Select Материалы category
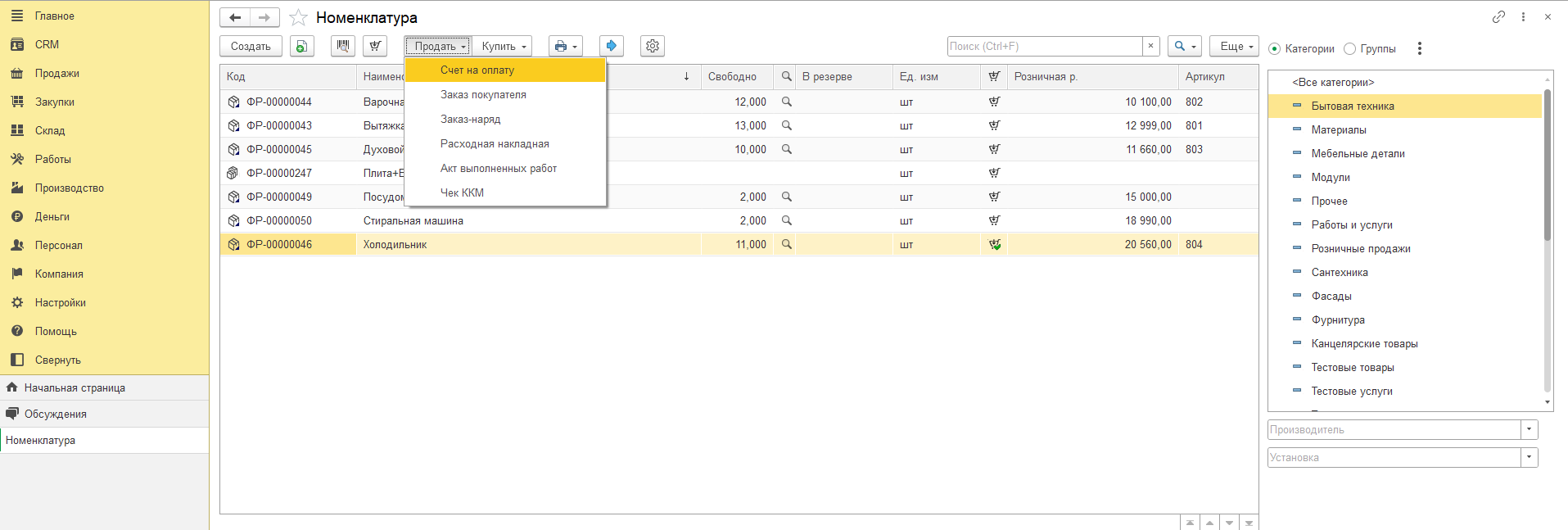 (x=1338, y=129)
